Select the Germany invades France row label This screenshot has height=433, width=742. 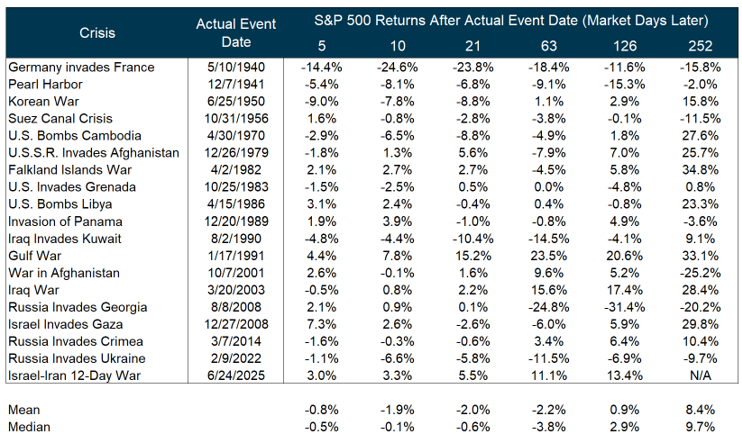81,66
